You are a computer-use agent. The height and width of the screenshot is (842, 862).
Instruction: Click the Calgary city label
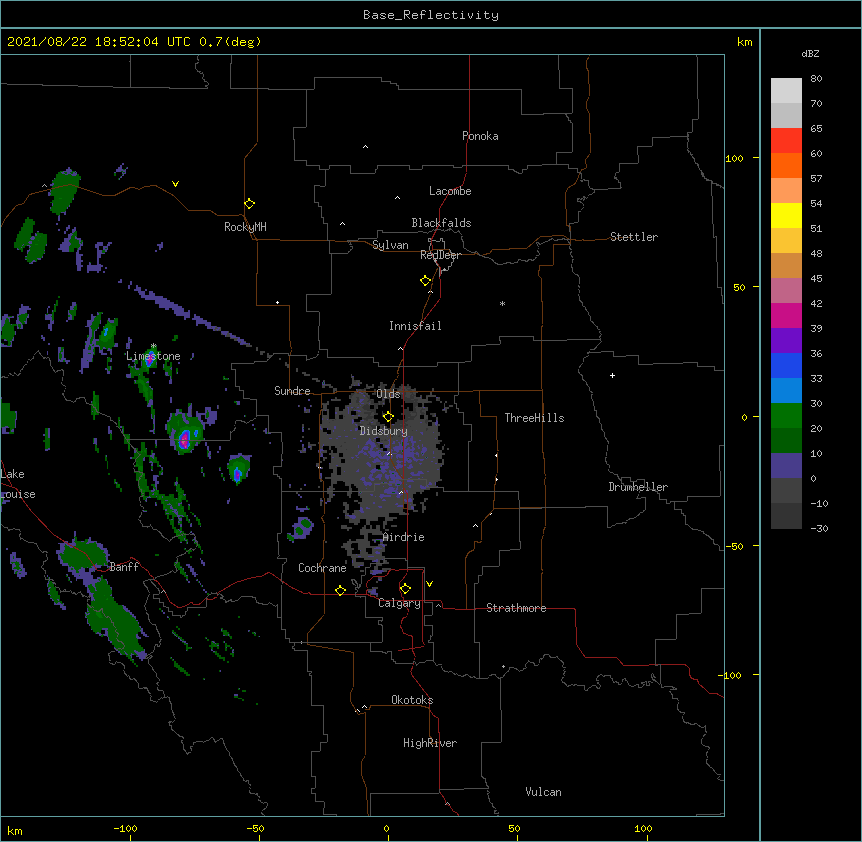(x=399, y=603)
